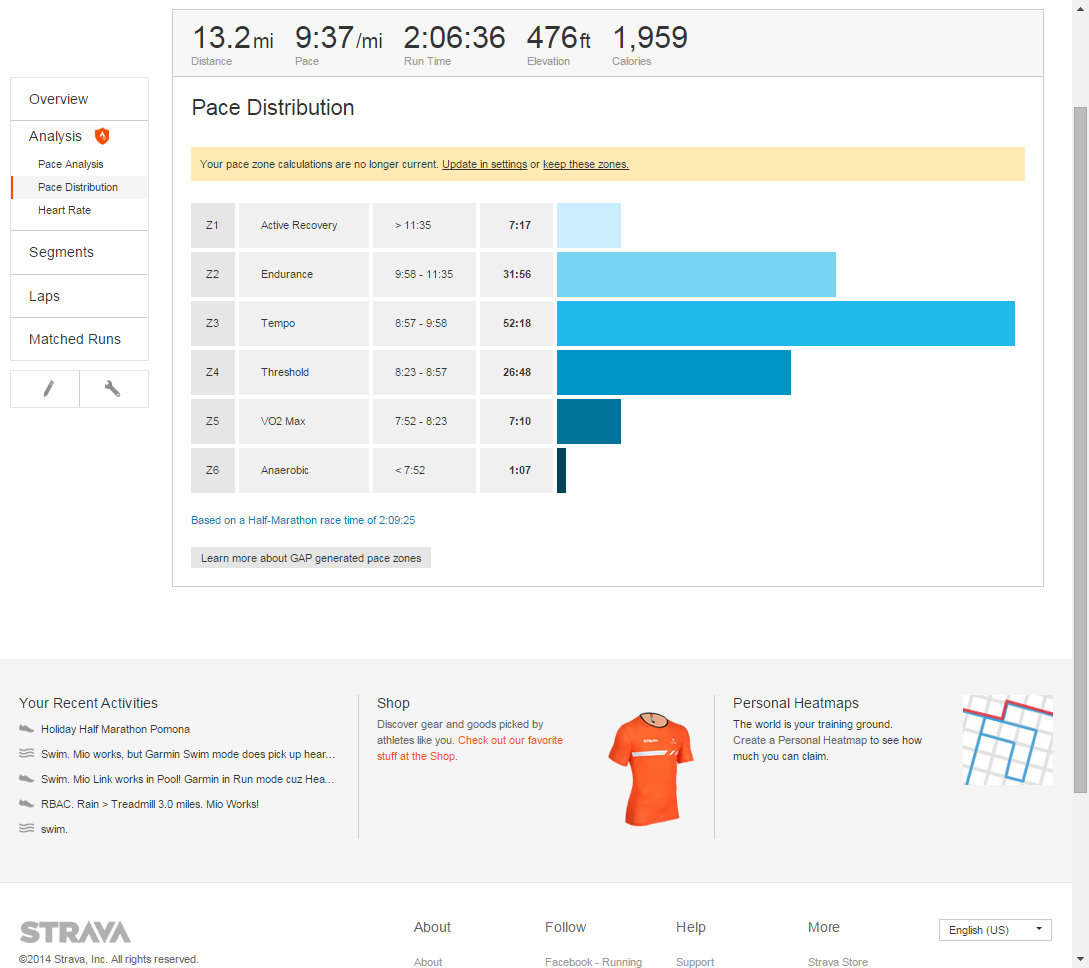Screen dimensions: 1089x968
Task: Open the English (US) language dropdown
Action: (995, 930)
